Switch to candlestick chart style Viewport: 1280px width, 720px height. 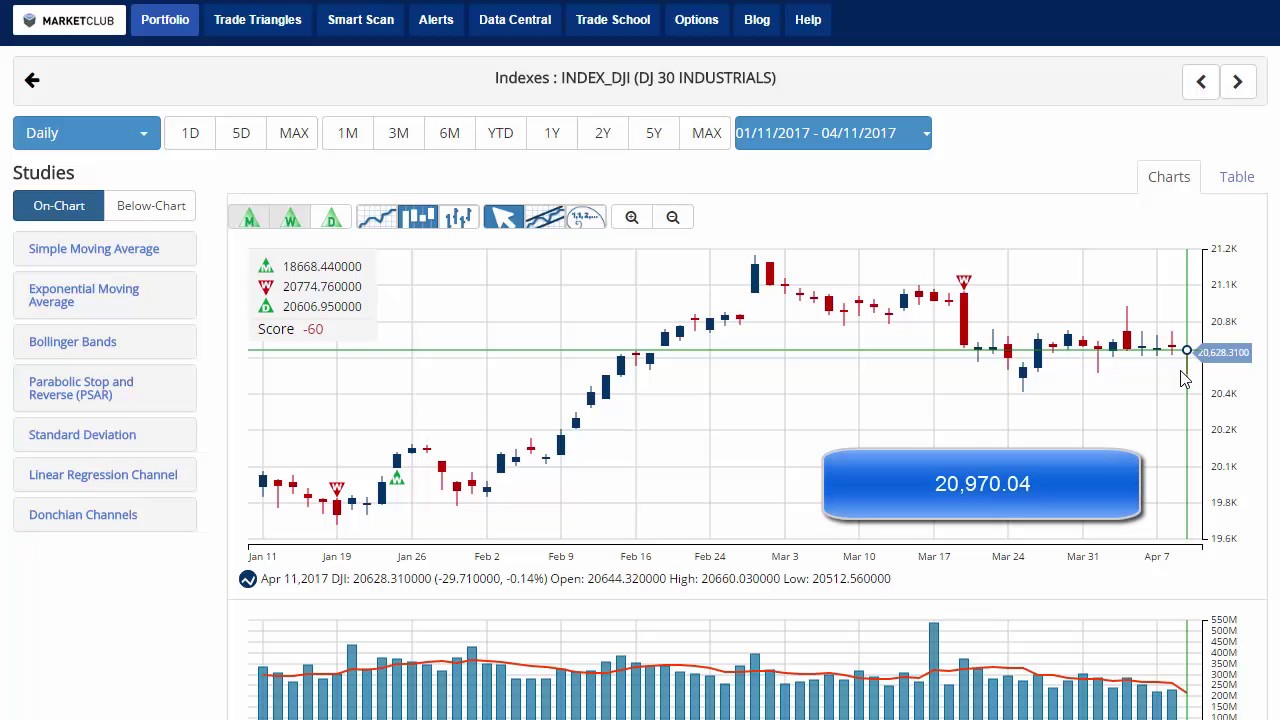[418, 217]
